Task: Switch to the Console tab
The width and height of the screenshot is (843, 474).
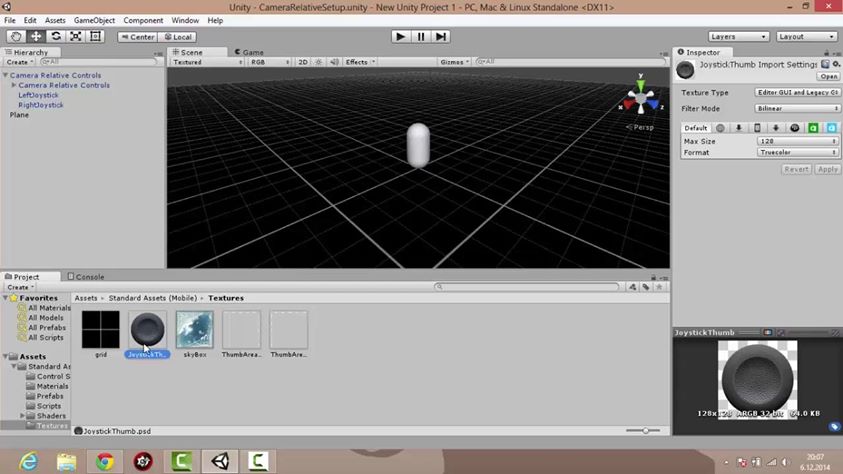Action: 86,277
